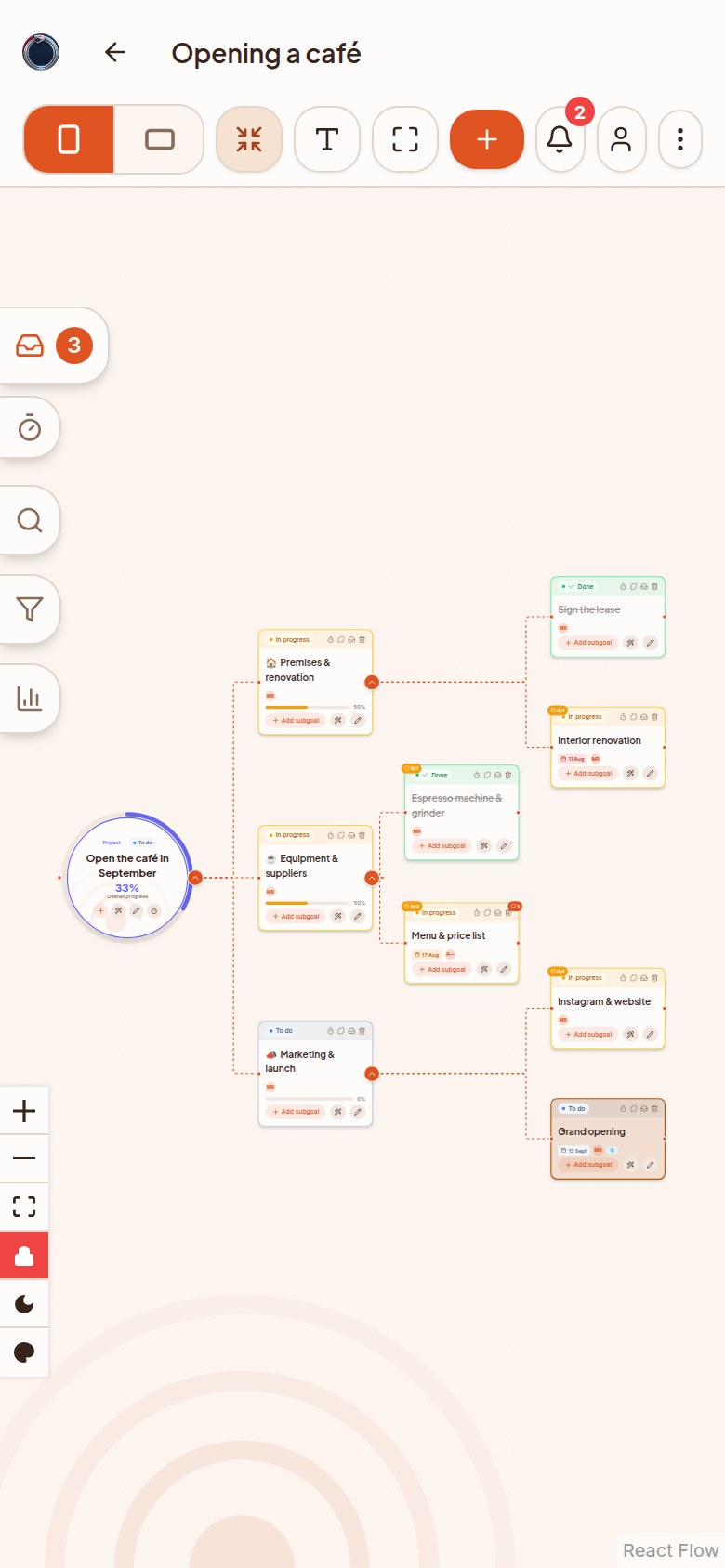
Task: Collapse children of the root project node
Action: click(x=195, y=877)
